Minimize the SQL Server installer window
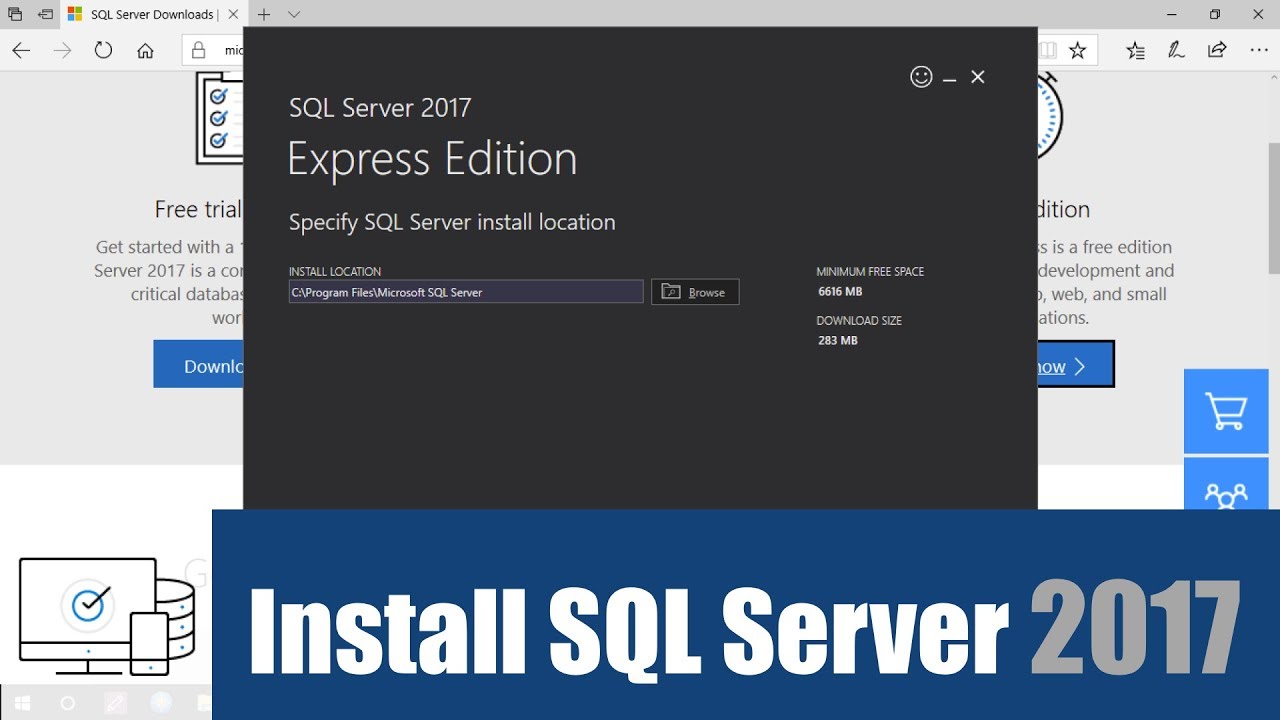1280x720 pixels. click(x=950, y=78)
